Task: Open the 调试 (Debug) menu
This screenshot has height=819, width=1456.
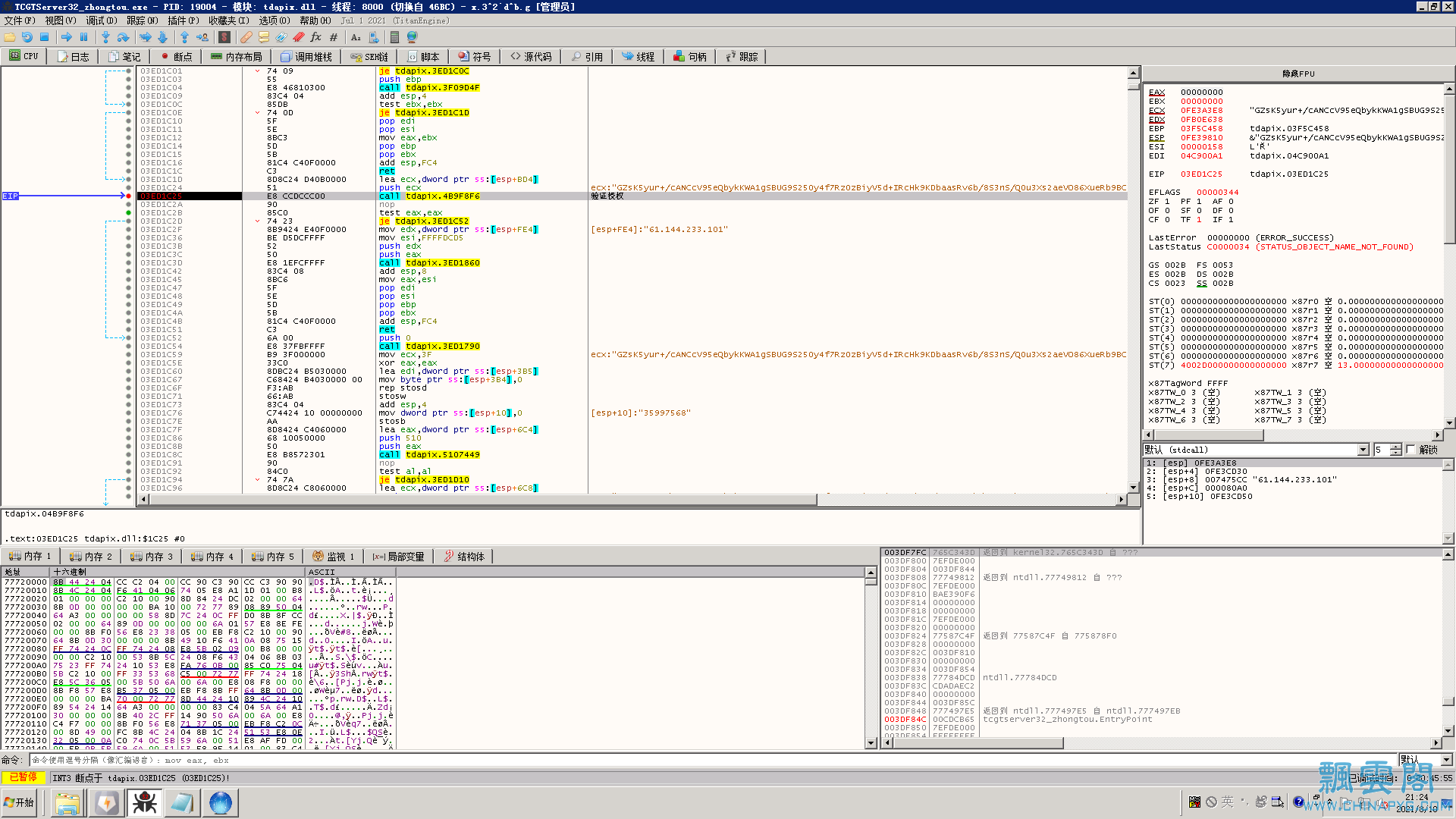Action: click(101, 20)
